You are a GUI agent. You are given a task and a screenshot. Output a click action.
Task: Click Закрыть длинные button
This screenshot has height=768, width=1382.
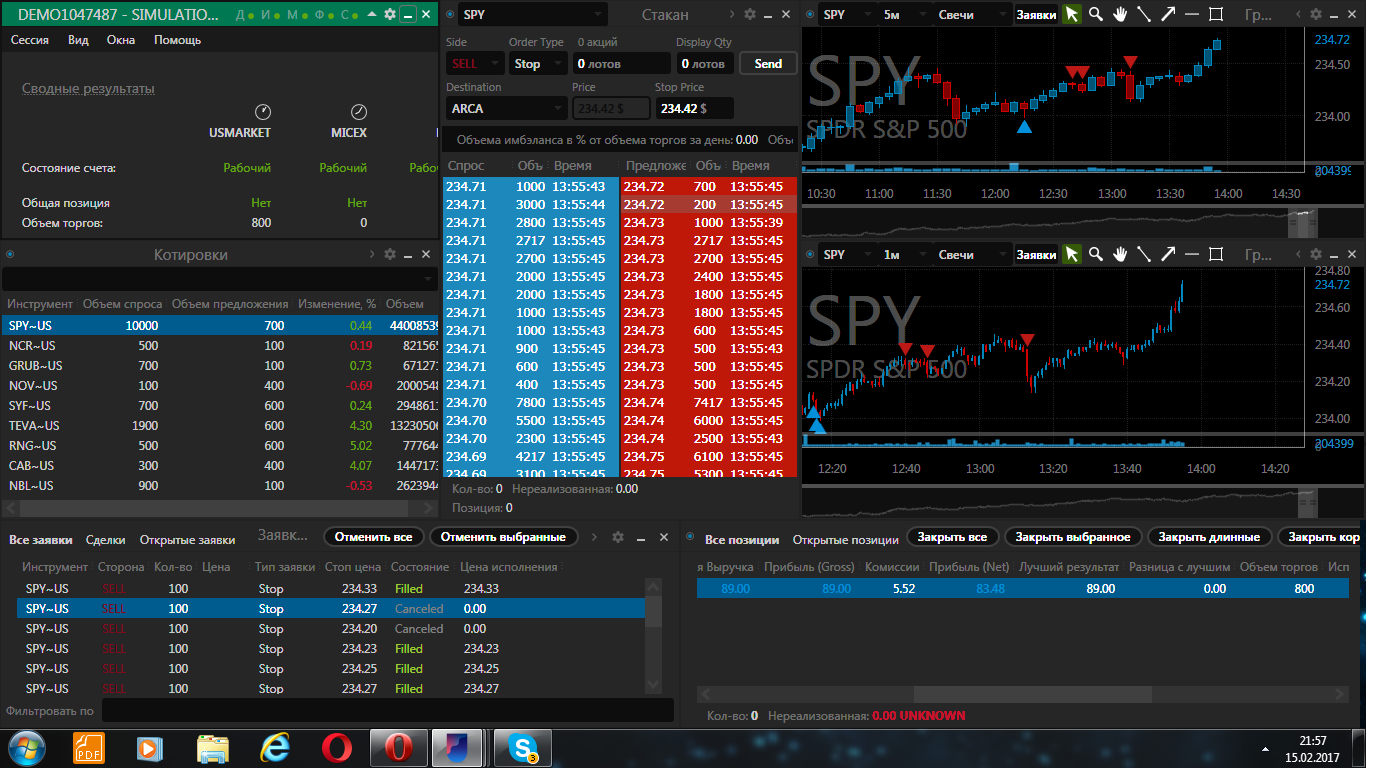coord(1209,537)
